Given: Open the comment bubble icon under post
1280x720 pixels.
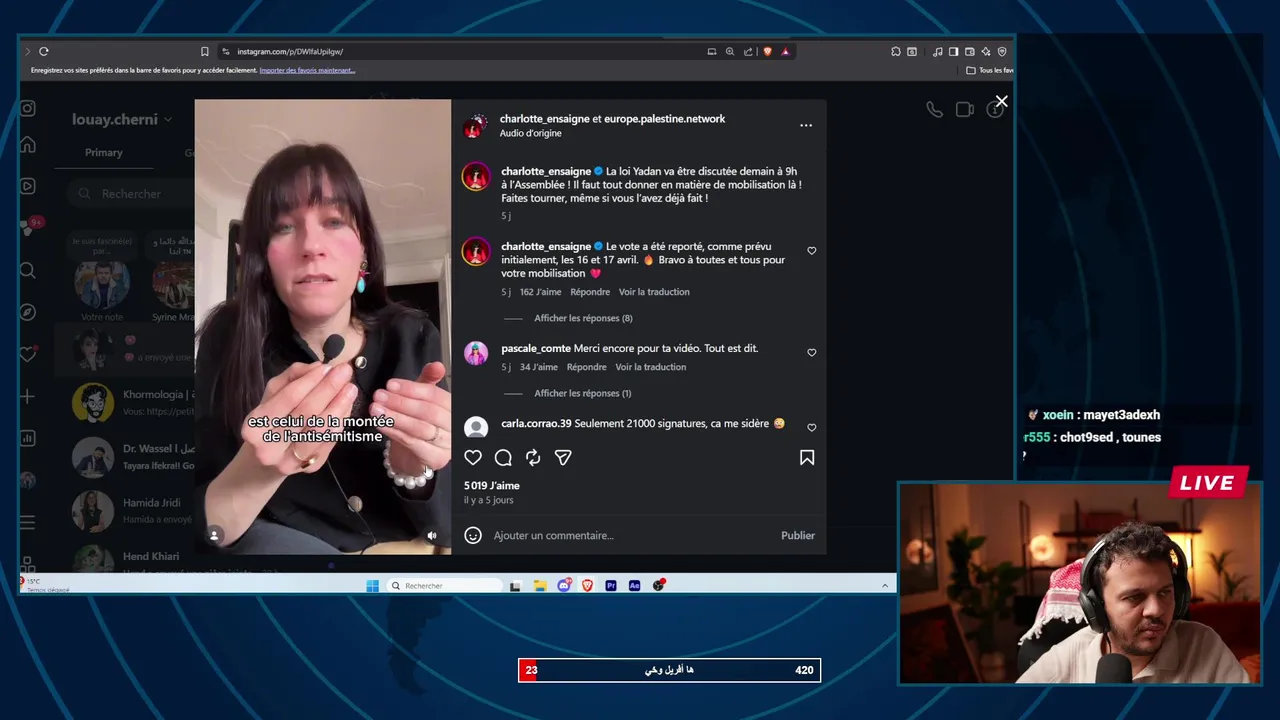Looking at the screenshot, I should tap(503, 457).
